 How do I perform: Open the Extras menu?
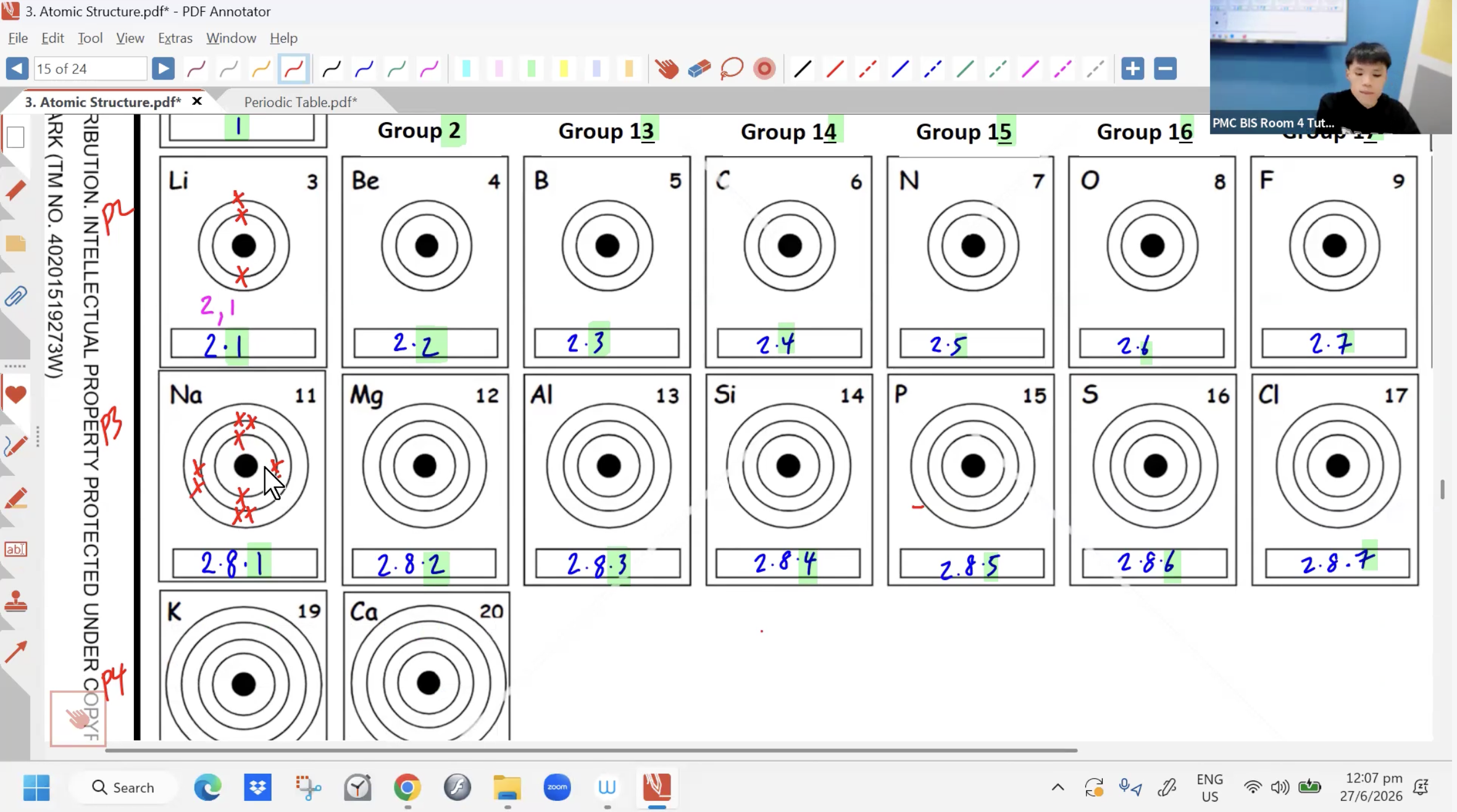[x=175, y=38]
